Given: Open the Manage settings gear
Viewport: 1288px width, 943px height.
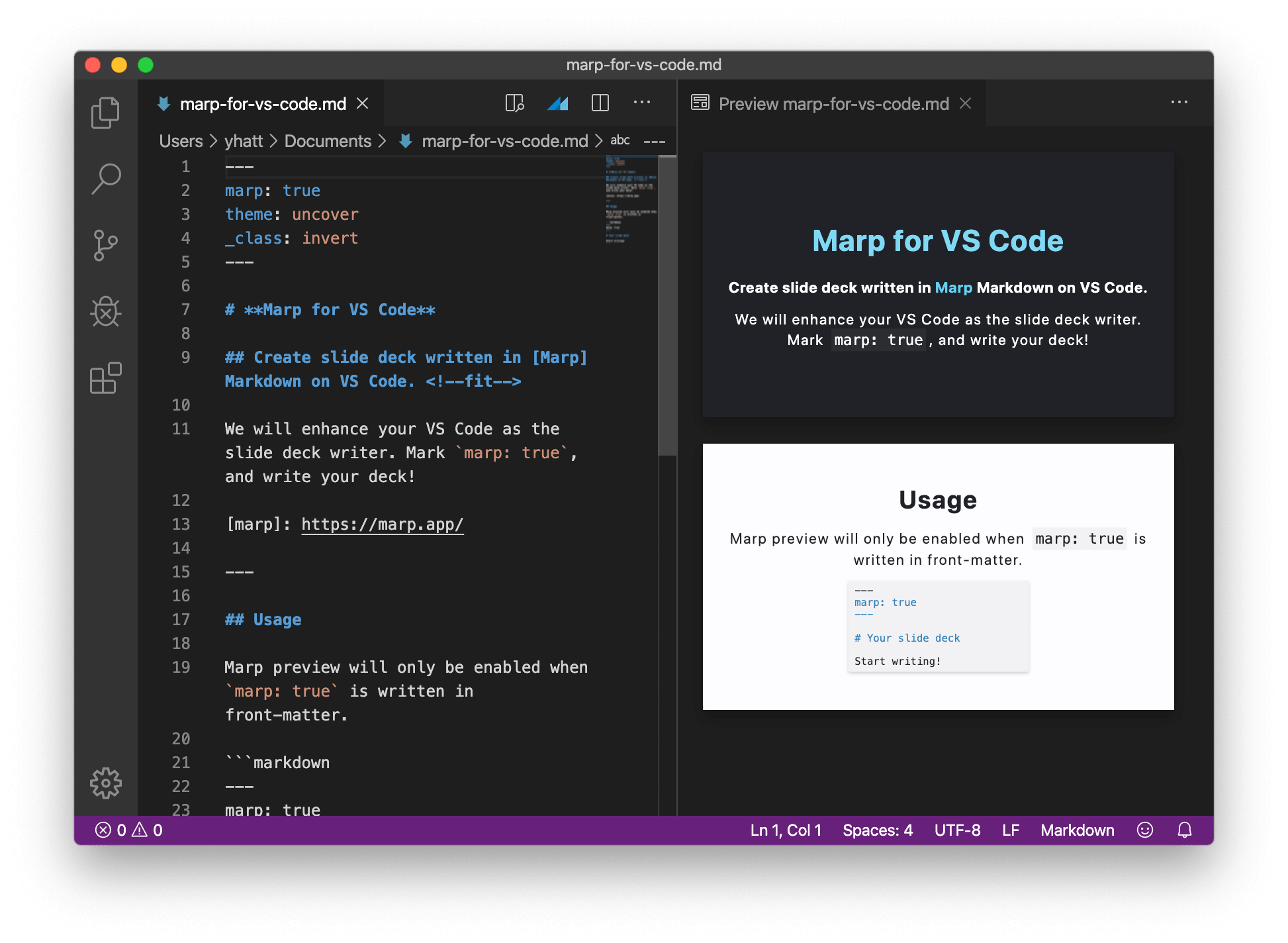Looking at the screenshot, I should [106, 783].
